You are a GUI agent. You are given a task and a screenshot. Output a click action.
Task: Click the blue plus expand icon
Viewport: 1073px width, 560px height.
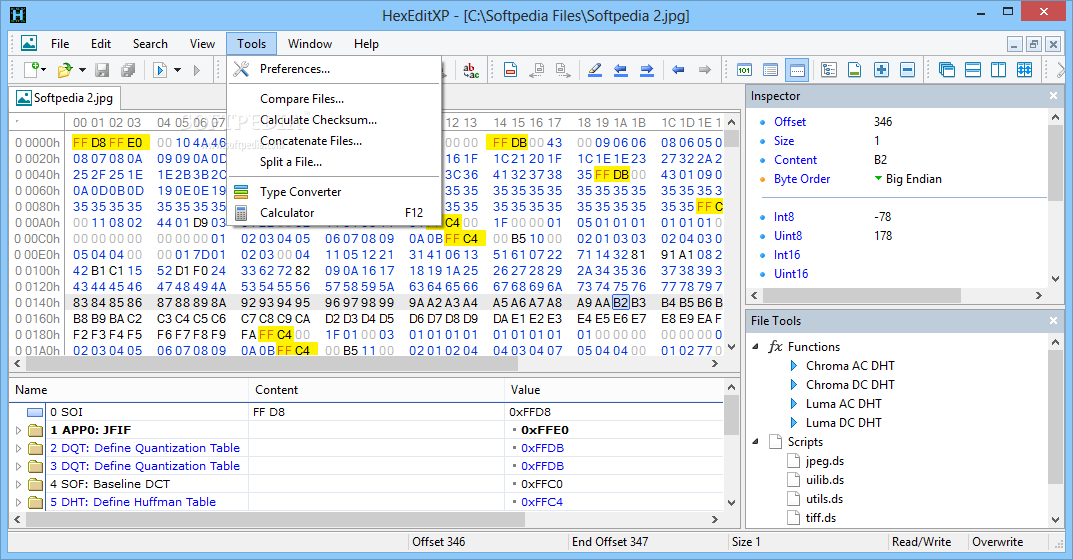point(881,69)
